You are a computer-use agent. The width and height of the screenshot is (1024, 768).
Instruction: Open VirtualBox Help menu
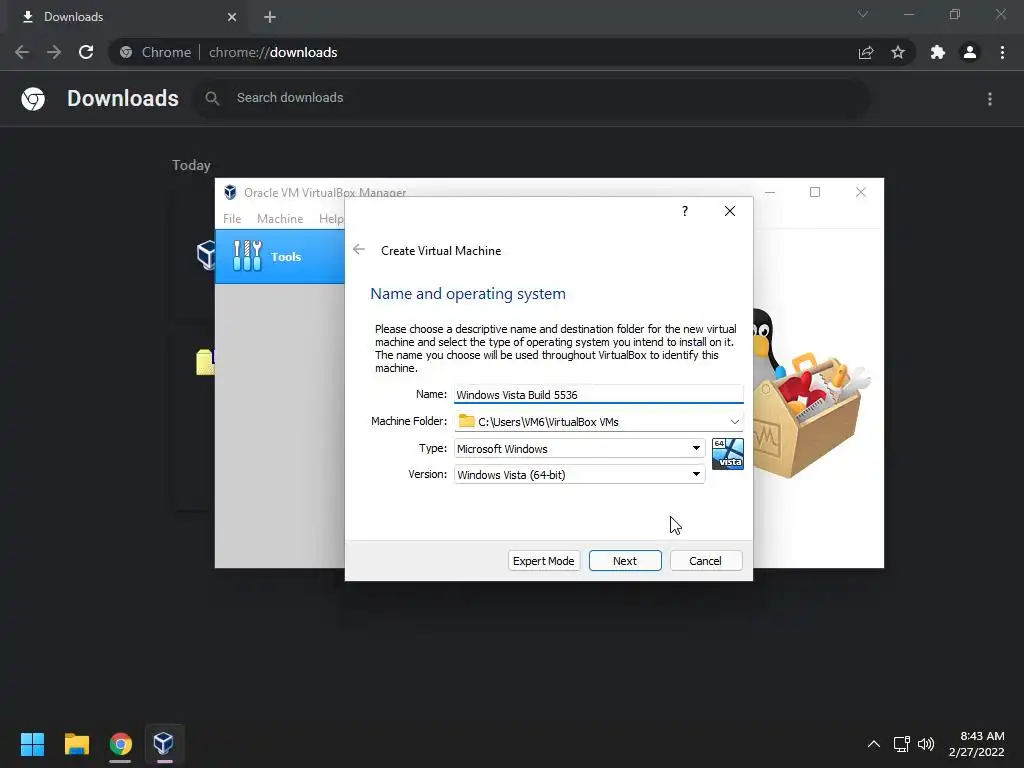330,219
